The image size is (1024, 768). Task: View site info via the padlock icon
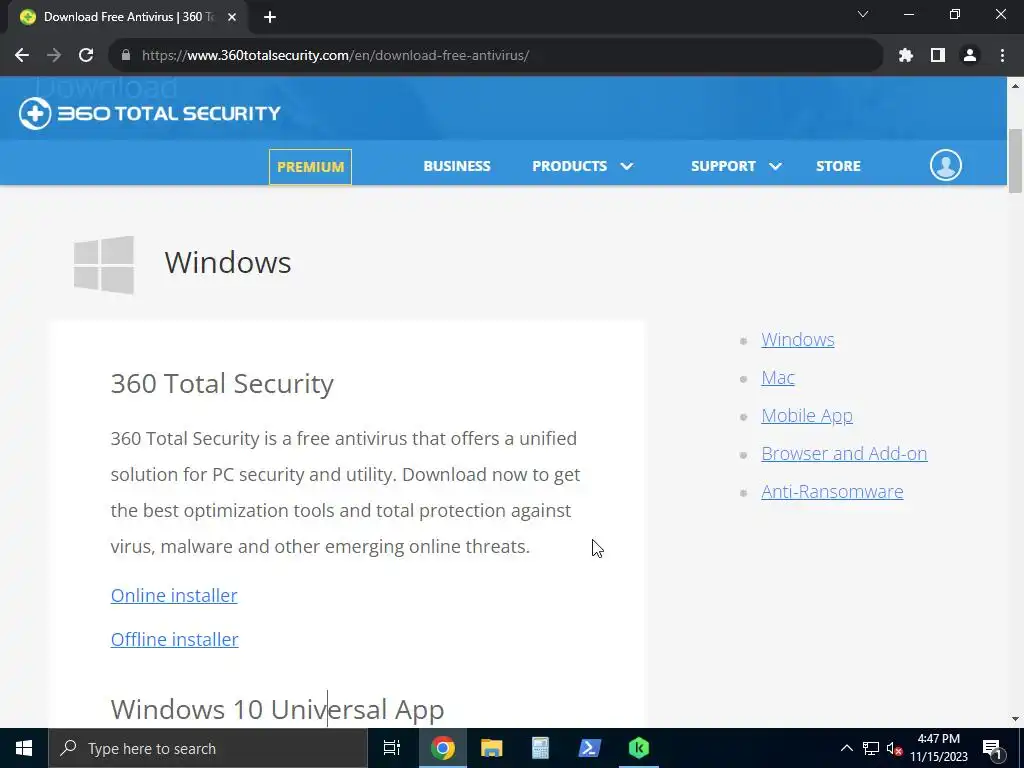pyautogui.click(x=126, y=56)
